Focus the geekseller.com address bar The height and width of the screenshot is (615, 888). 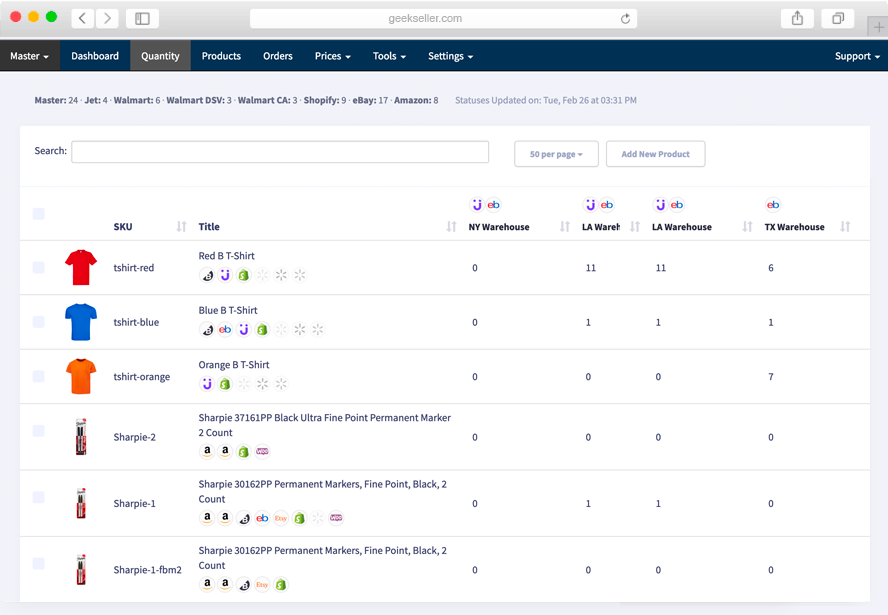coord(443,19)
